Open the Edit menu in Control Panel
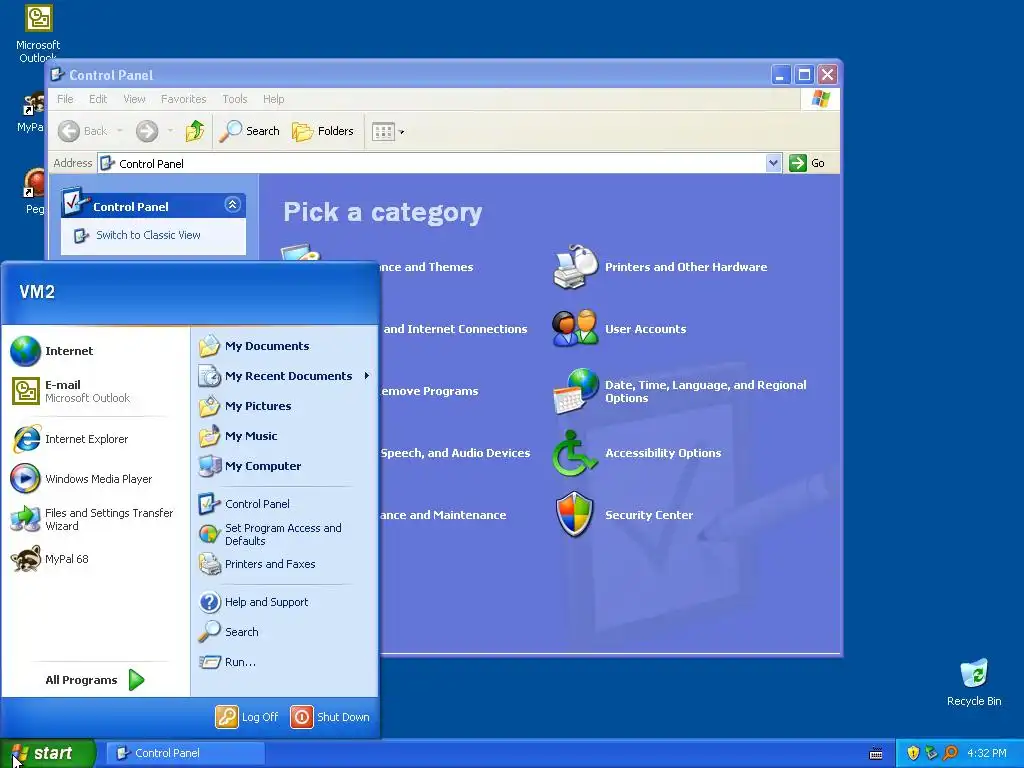Viewport: 1024px width, 768px height. coord(98,99)
